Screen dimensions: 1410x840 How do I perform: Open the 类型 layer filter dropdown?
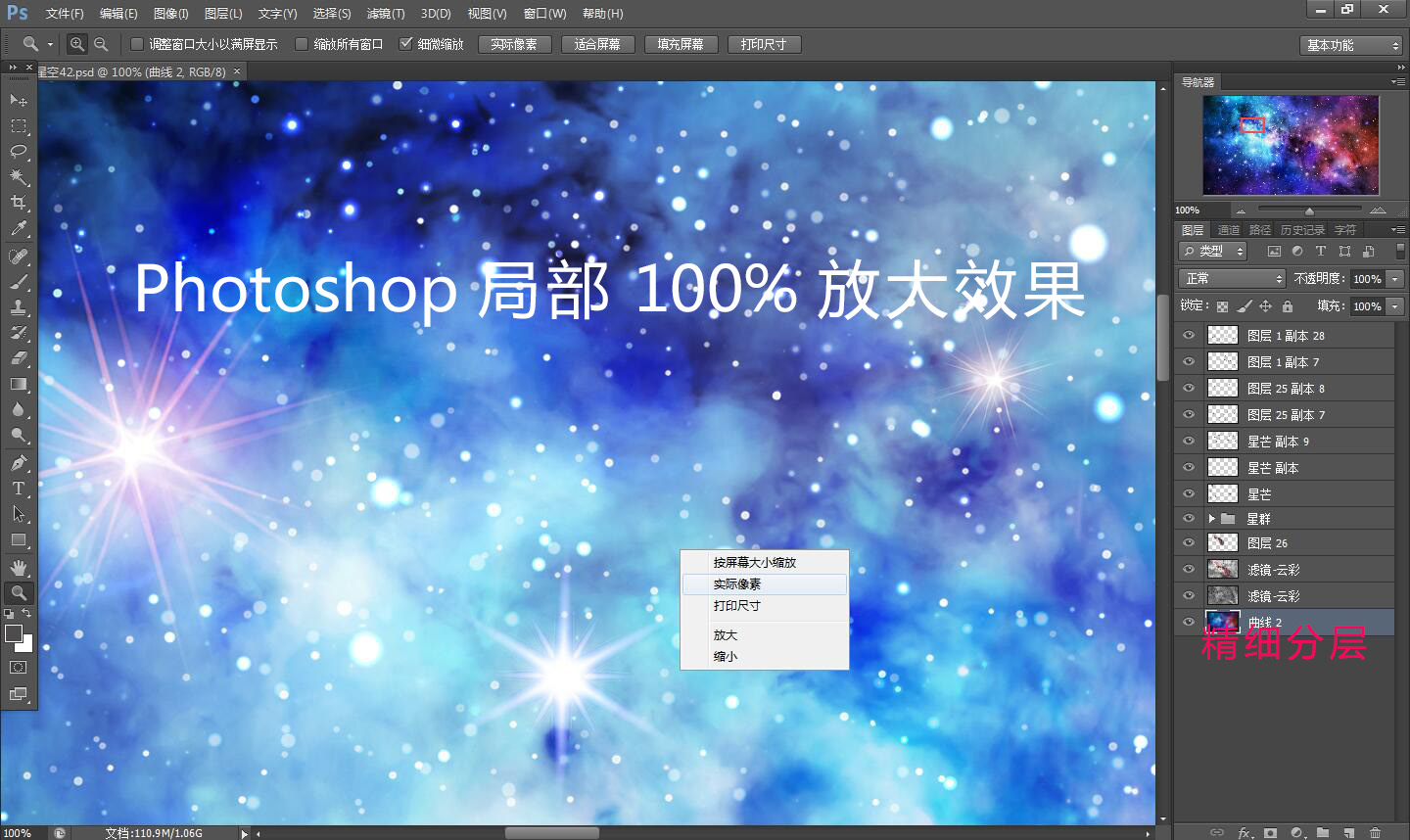(x=1212, y=252)
